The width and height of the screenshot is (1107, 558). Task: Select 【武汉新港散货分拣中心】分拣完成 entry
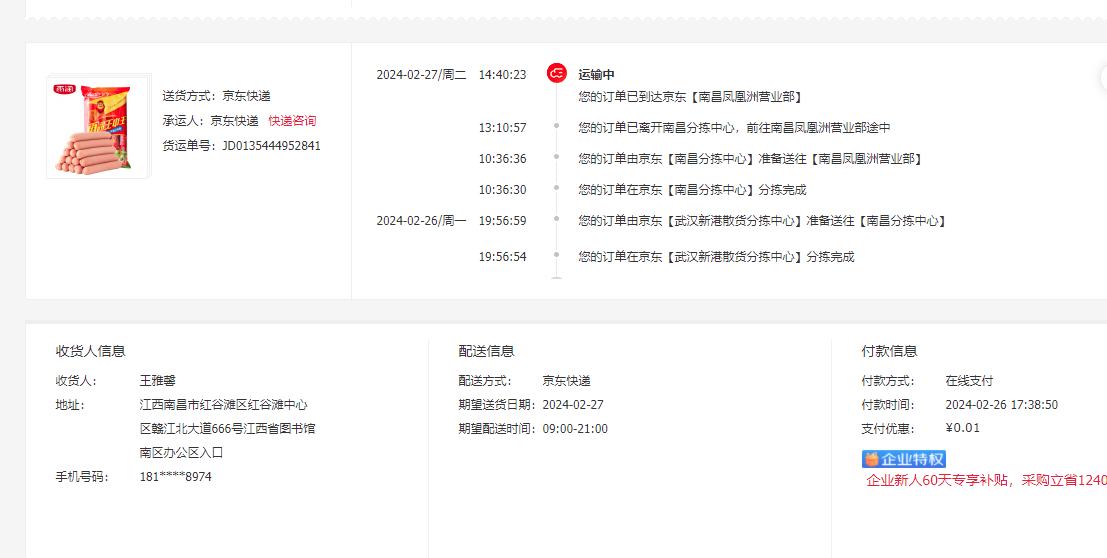[717, 257]
